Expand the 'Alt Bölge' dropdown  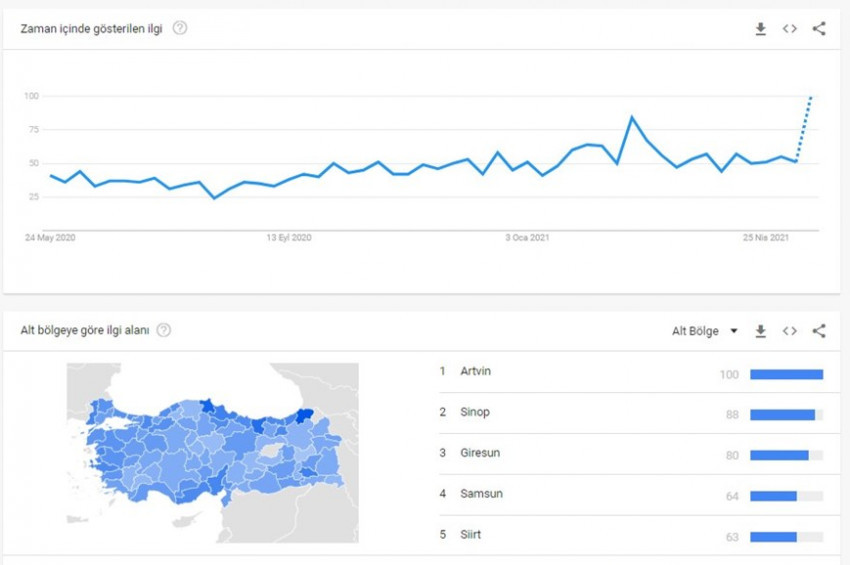point(704,331)
